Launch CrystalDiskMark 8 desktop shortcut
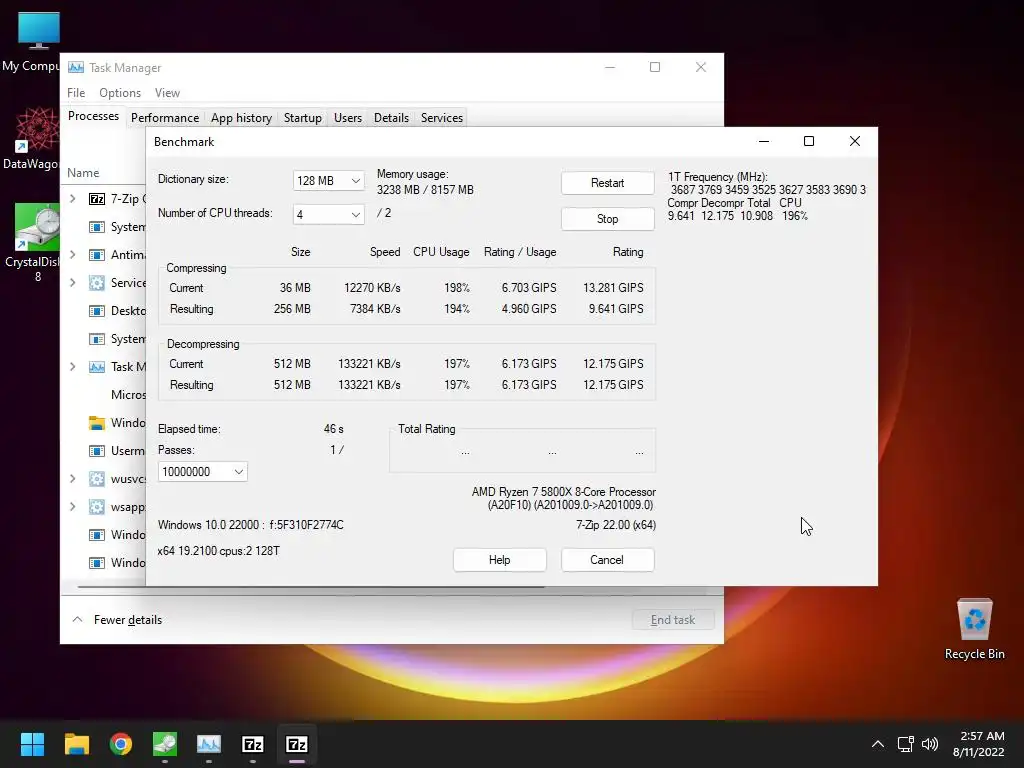 pyautogui.click(x=35, y=242)
